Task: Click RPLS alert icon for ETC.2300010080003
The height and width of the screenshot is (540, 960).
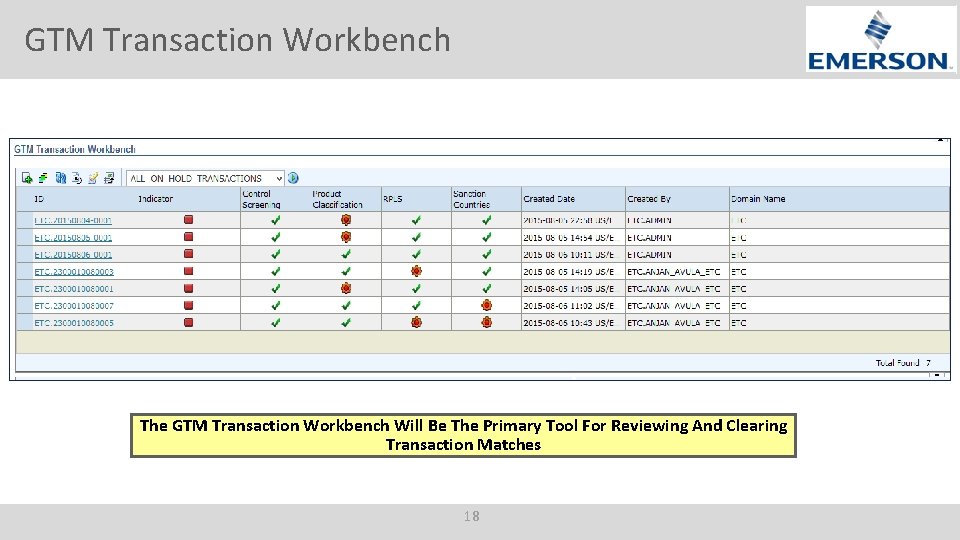Action: [x=416, y=271]
